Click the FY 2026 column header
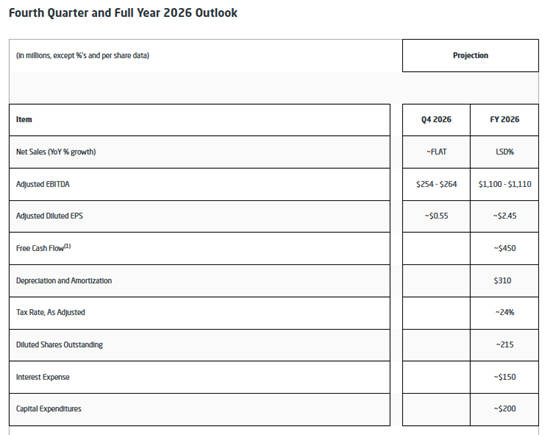The height and width of the screenshot is (435, 550). [x=504, y=120]
